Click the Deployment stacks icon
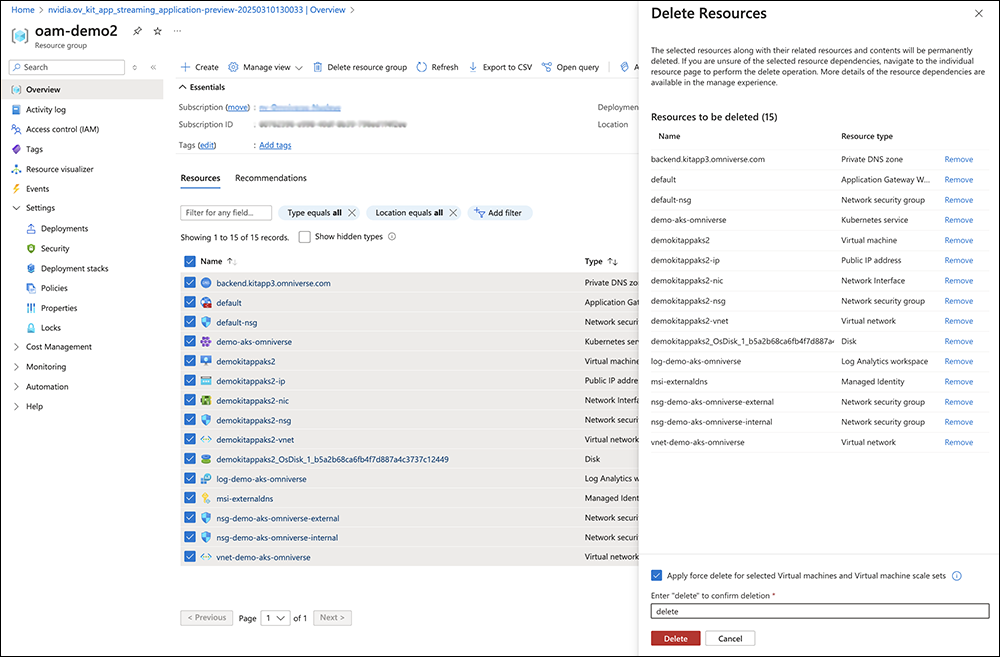Screen dimensions: 1000x657 click(31, 269)
